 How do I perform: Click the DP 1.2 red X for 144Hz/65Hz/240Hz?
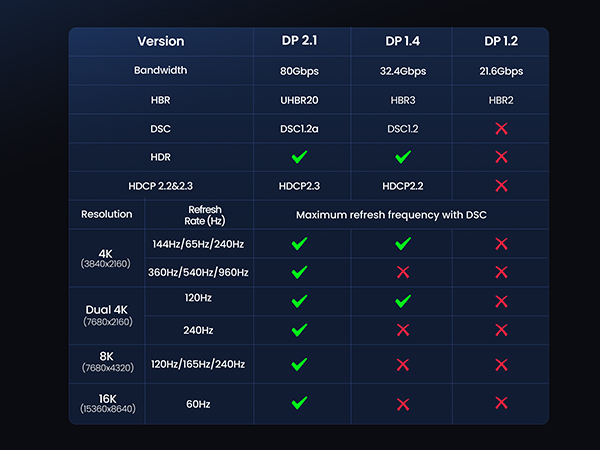tap(501, 244)
